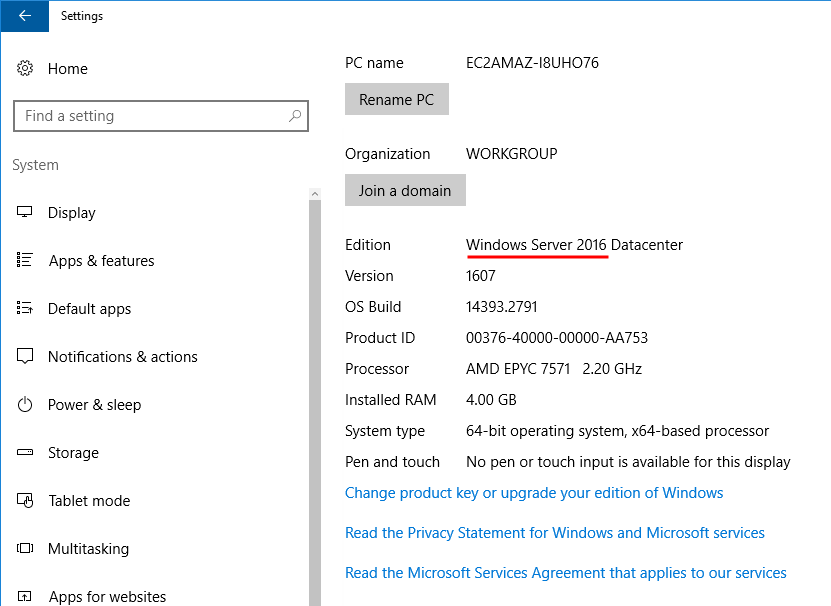Click the Rename PC button
This screenshot has width=831, height=606.
[396, 99]
